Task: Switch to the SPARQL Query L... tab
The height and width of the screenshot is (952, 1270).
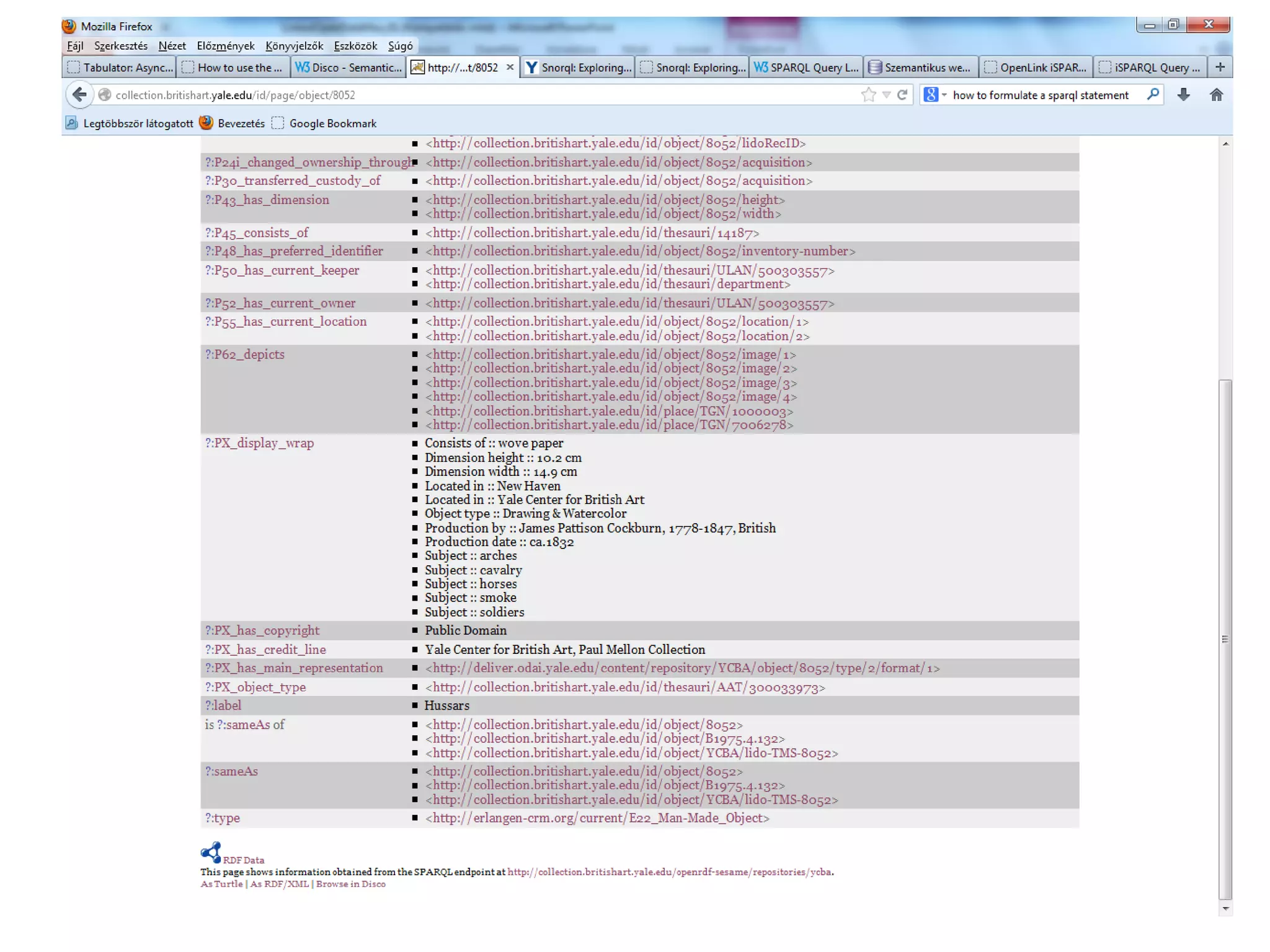Action: pos(806,67)
